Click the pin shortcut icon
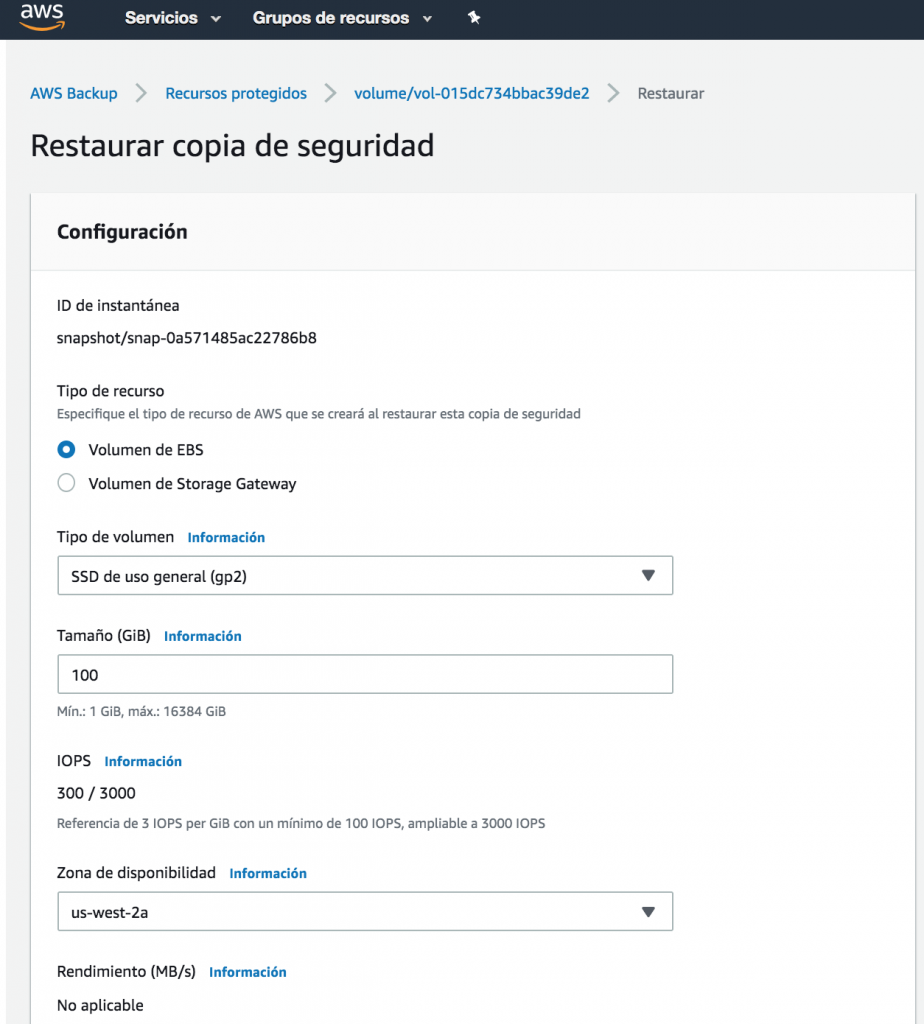The width and height of the screenshot is (924, 1024). click(474, 18)
